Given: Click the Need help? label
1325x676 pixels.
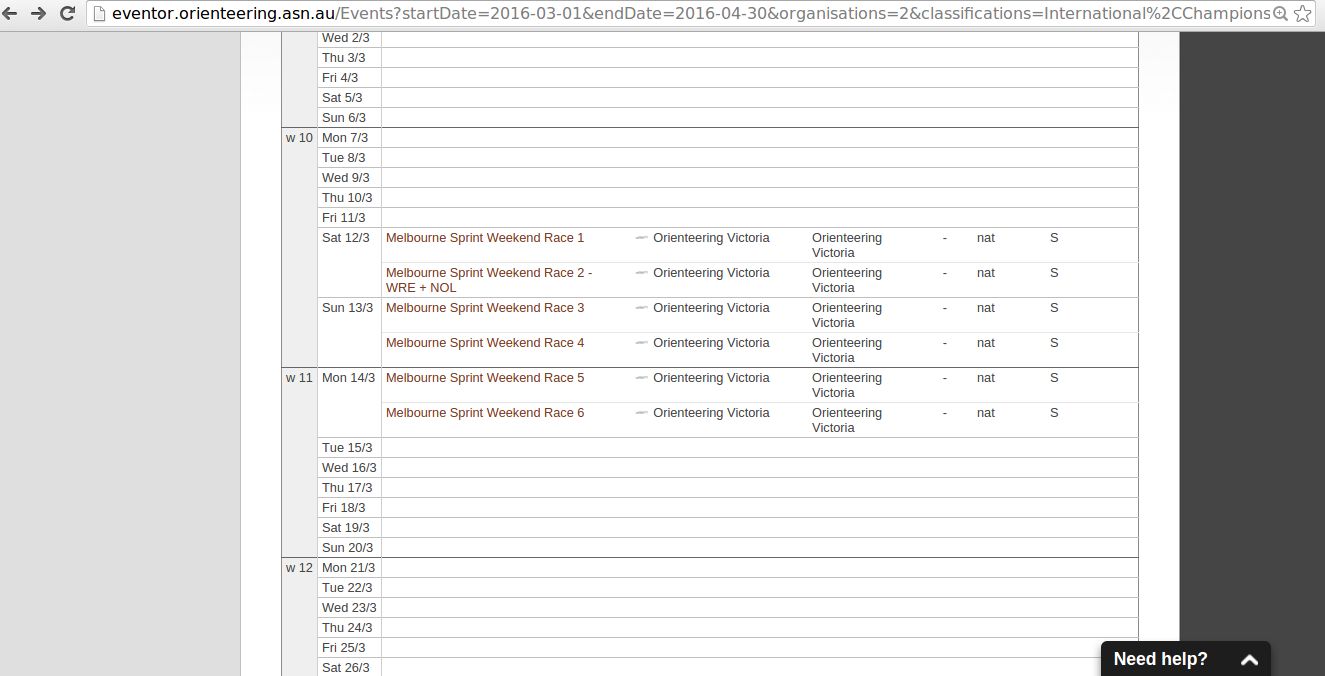Looking at the screenshot, I should (1160, 659).
